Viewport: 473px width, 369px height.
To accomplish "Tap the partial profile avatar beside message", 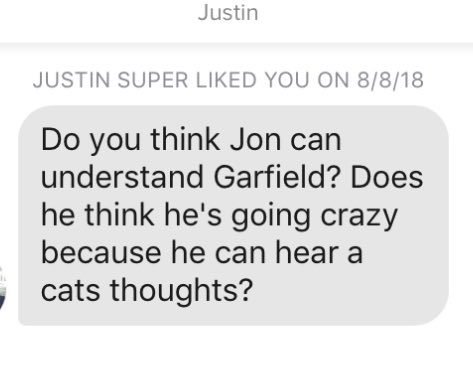I will pos(3,289).
